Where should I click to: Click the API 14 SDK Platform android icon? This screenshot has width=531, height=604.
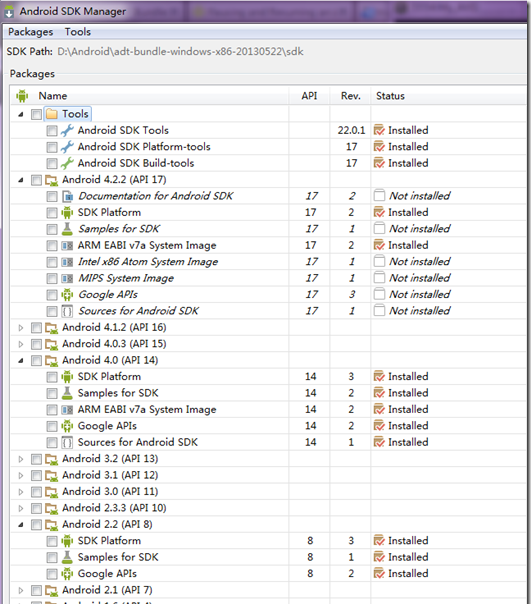coord(67,377)
